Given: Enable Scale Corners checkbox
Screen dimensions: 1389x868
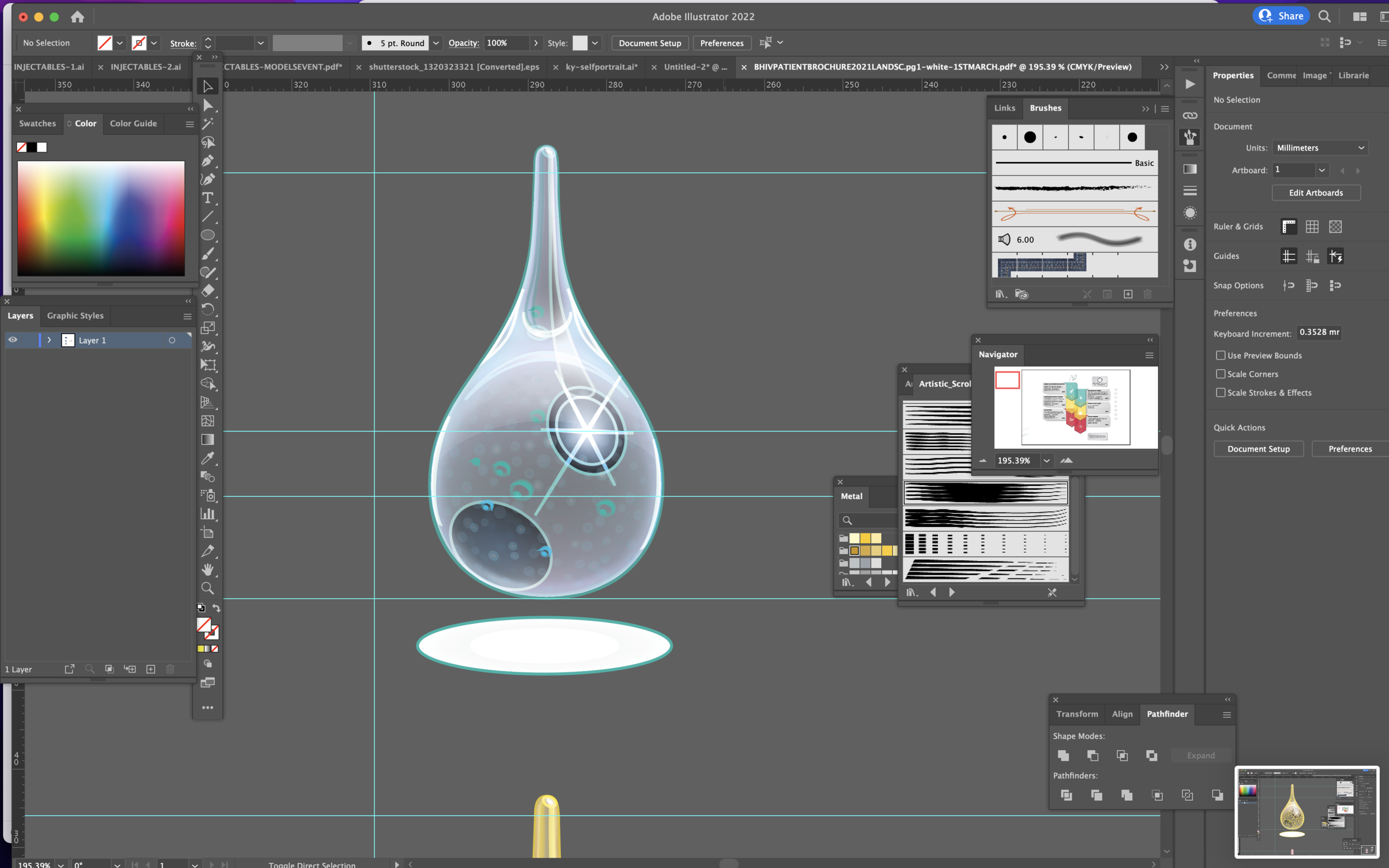Looking at the screenshot, I should point(1221,374).
